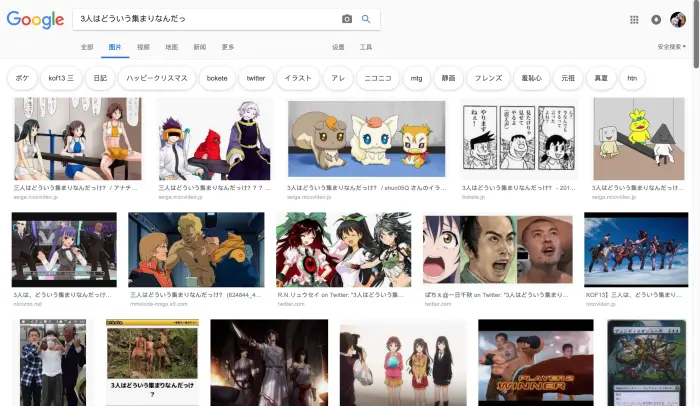700x406 pixels.
Task: Open search by image camera icon
Action: 347,19
